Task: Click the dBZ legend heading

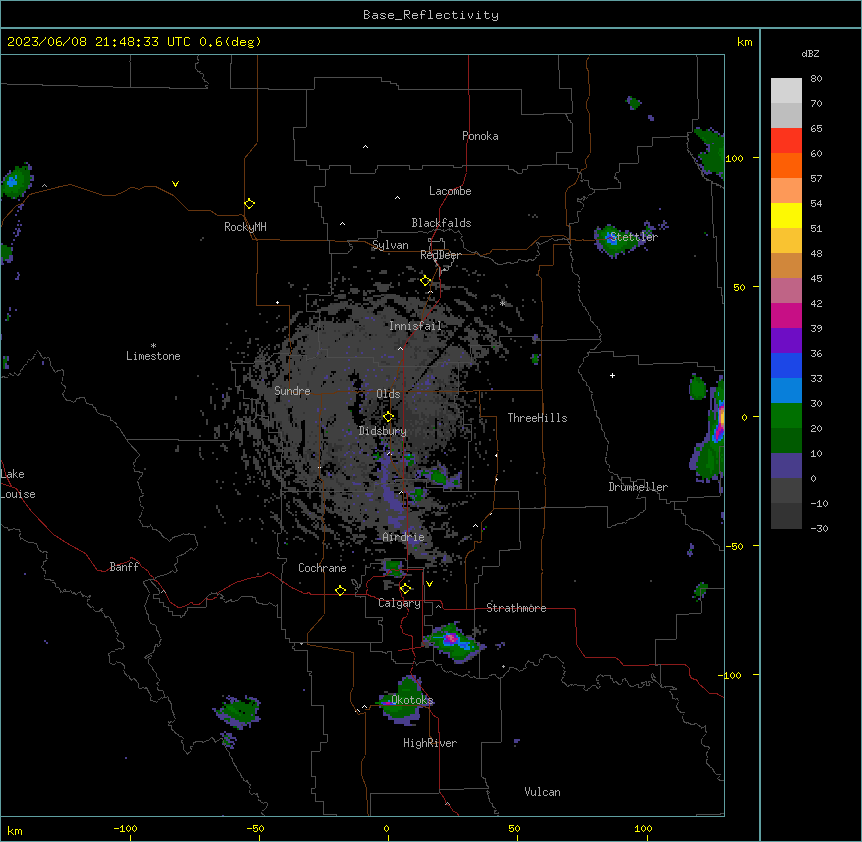Action: click(x=810, y=54)
